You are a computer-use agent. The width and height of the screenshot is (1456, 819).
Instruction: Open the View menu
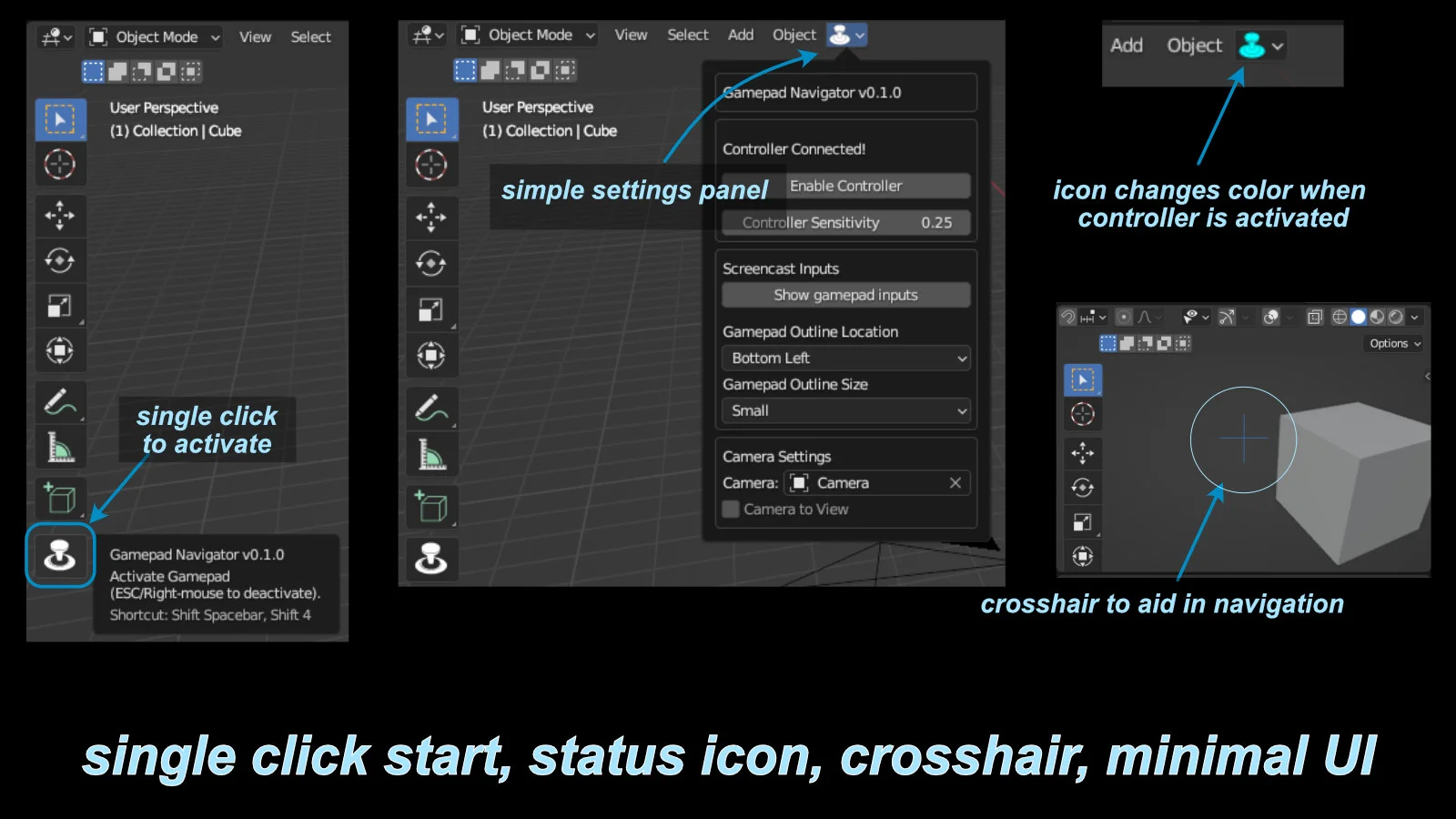[630, 35]
